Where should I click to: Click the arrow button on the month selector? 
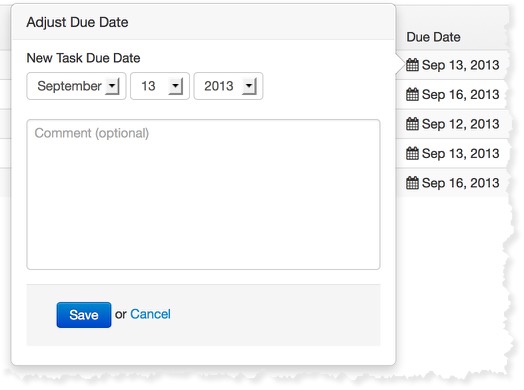coord(112,87)
